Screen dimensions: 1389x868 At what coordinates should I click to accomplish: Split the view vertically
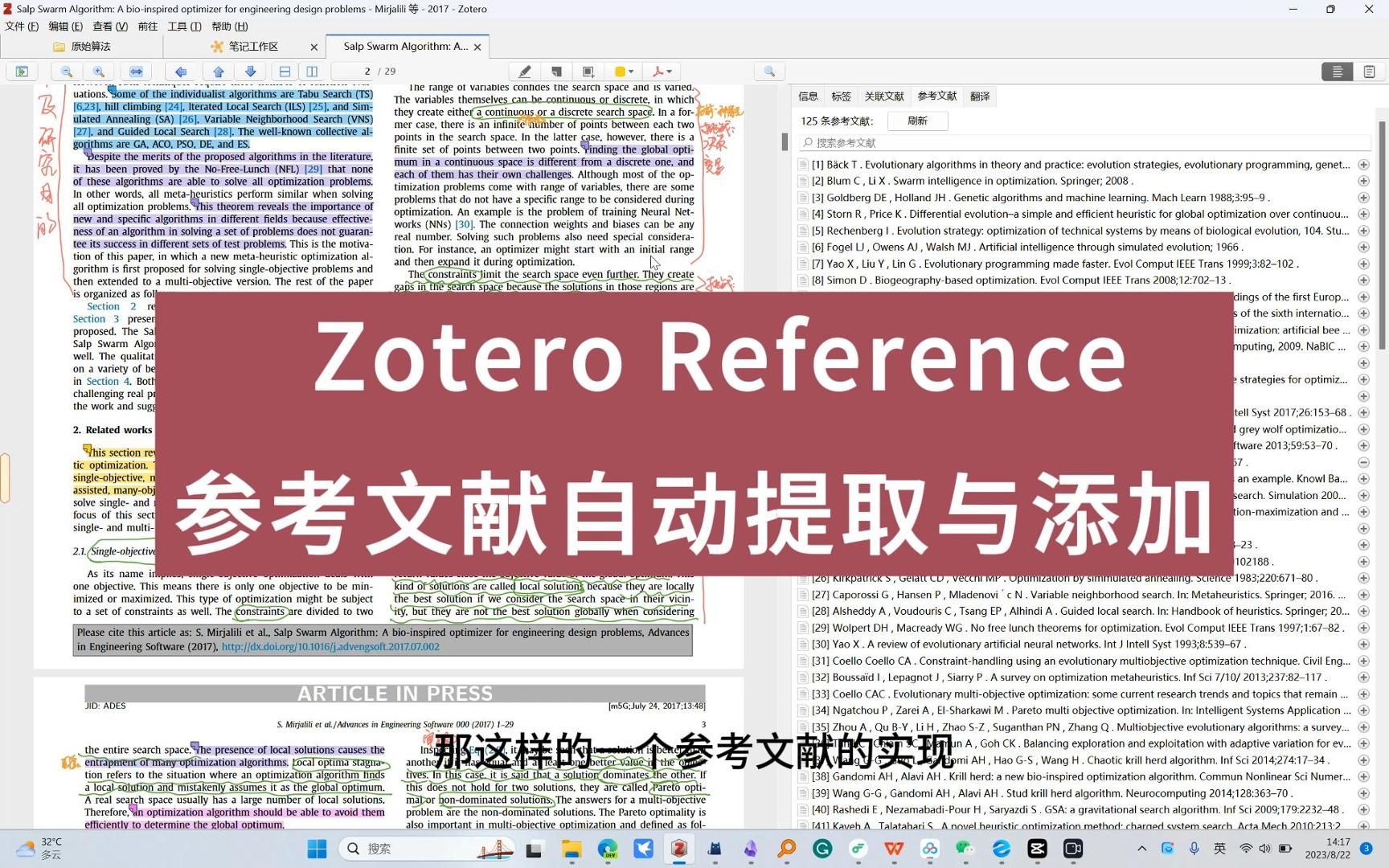pyautogui.click(x=312, y=72)
